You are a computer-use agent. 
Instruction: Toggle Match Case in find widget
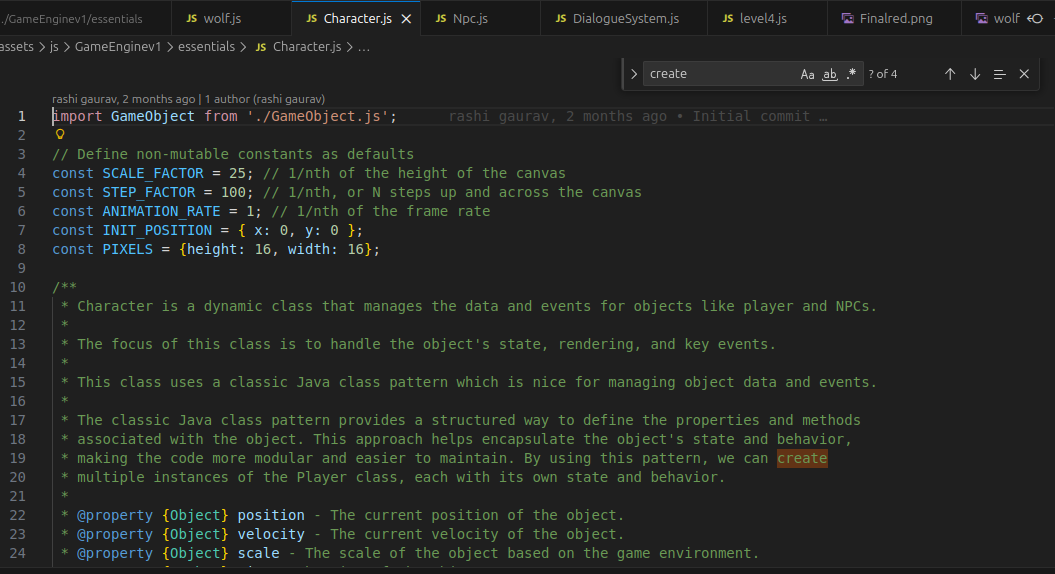[807, 74]
